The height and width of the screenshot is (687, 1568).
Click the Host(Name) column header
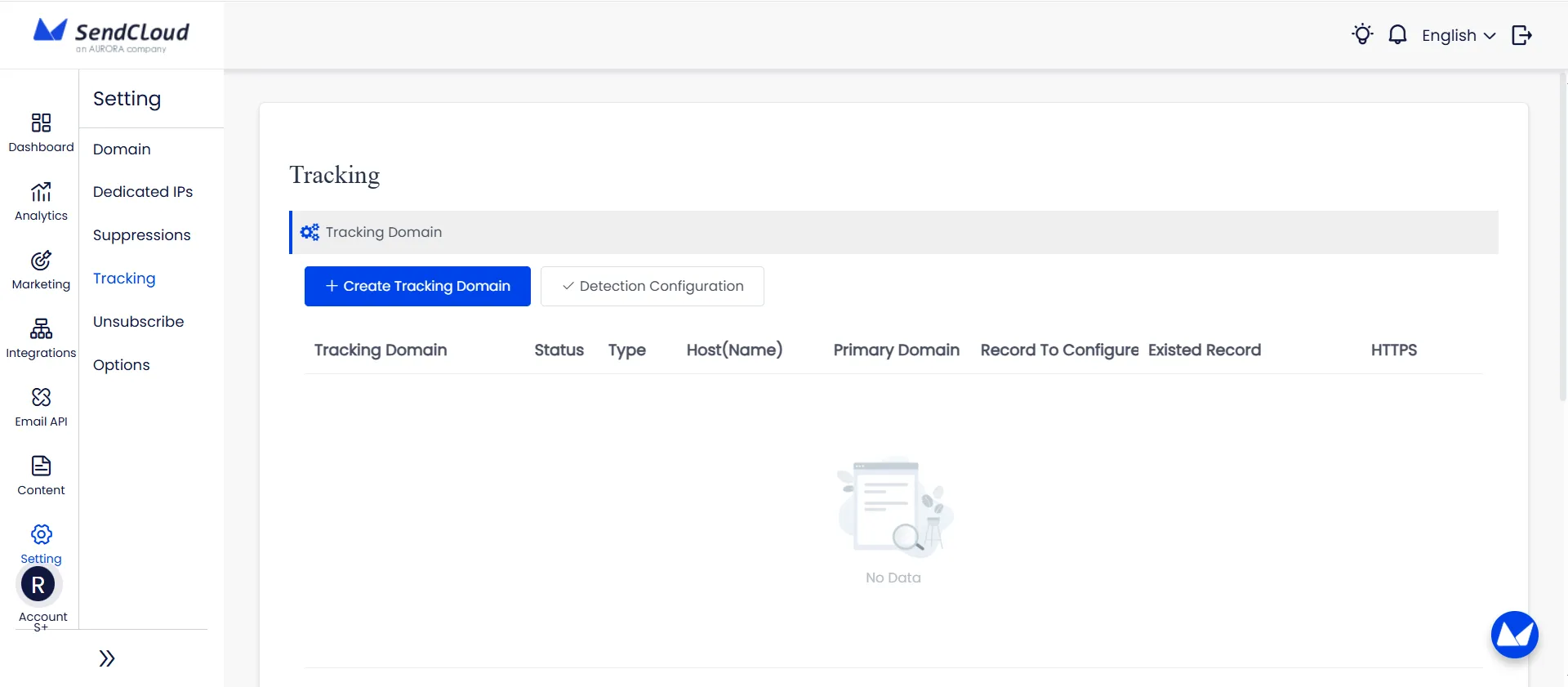click(734, 350)
